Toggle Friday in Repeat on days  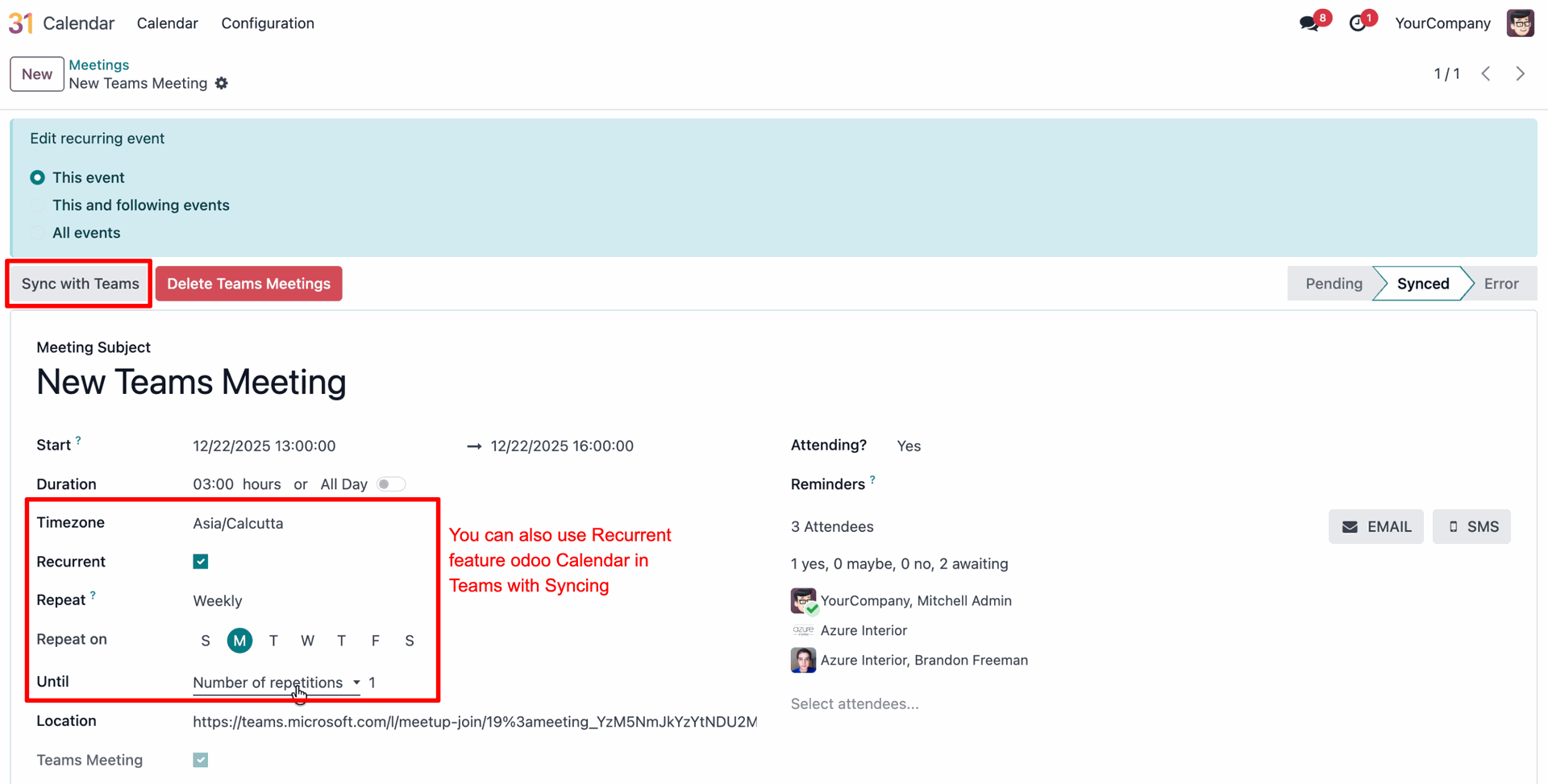tap(376, 641)
